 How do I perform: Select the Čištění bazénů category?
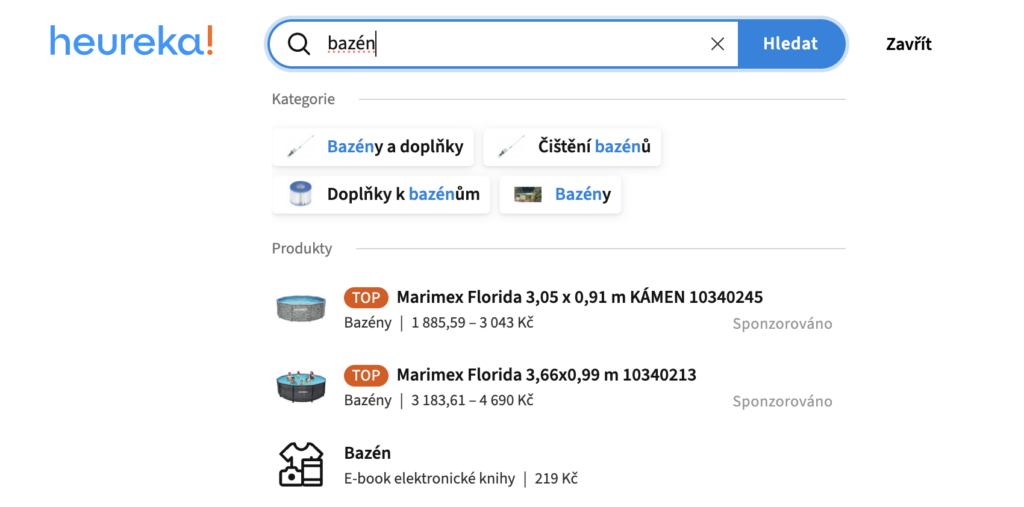click(x=572, y=146)
